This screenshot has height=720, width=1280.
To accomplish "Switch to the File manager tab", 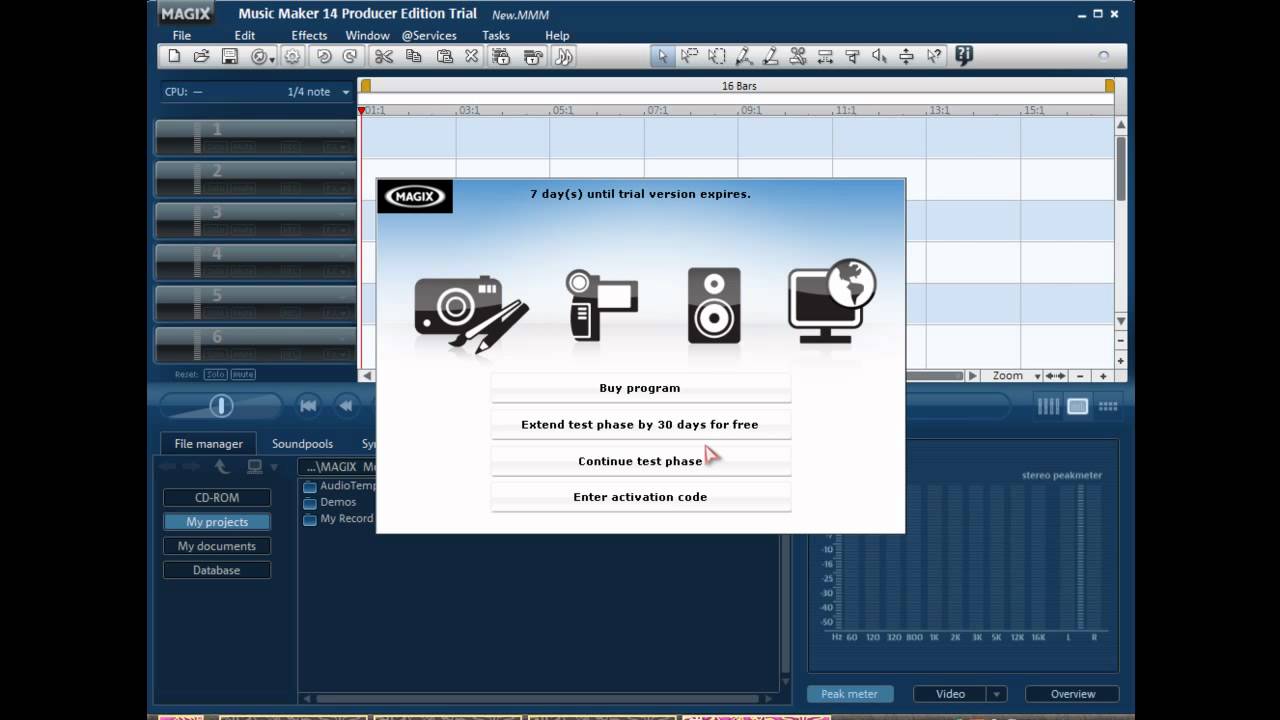I will point(208,444).
